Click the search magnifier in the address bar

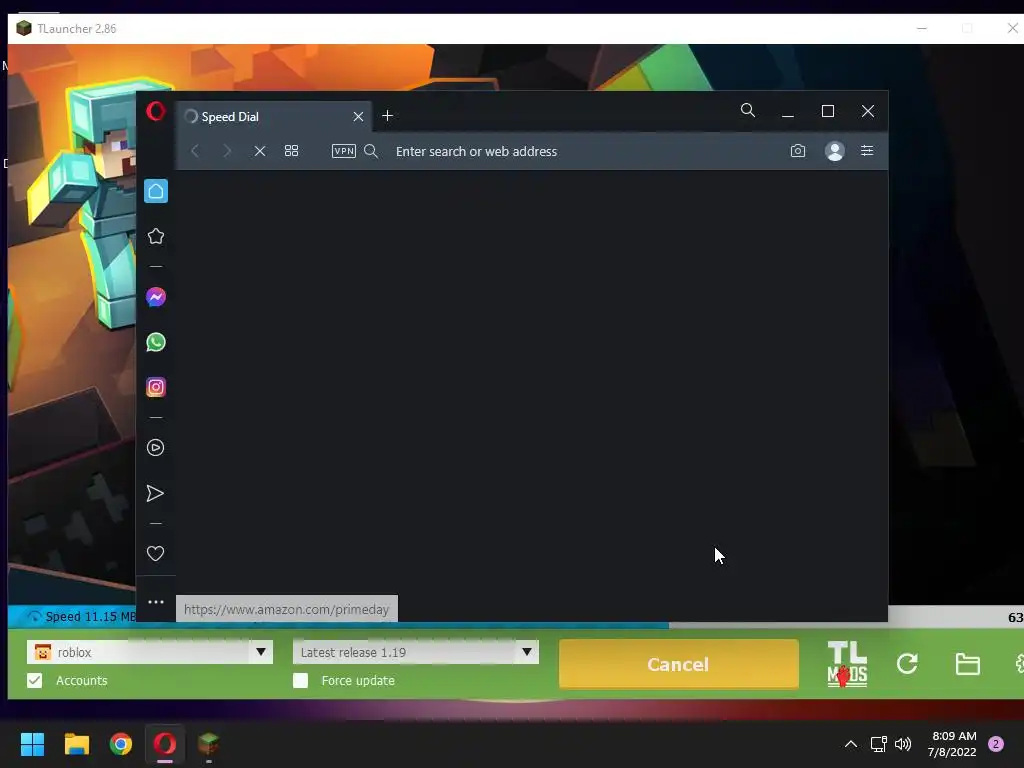coord(371,152)
